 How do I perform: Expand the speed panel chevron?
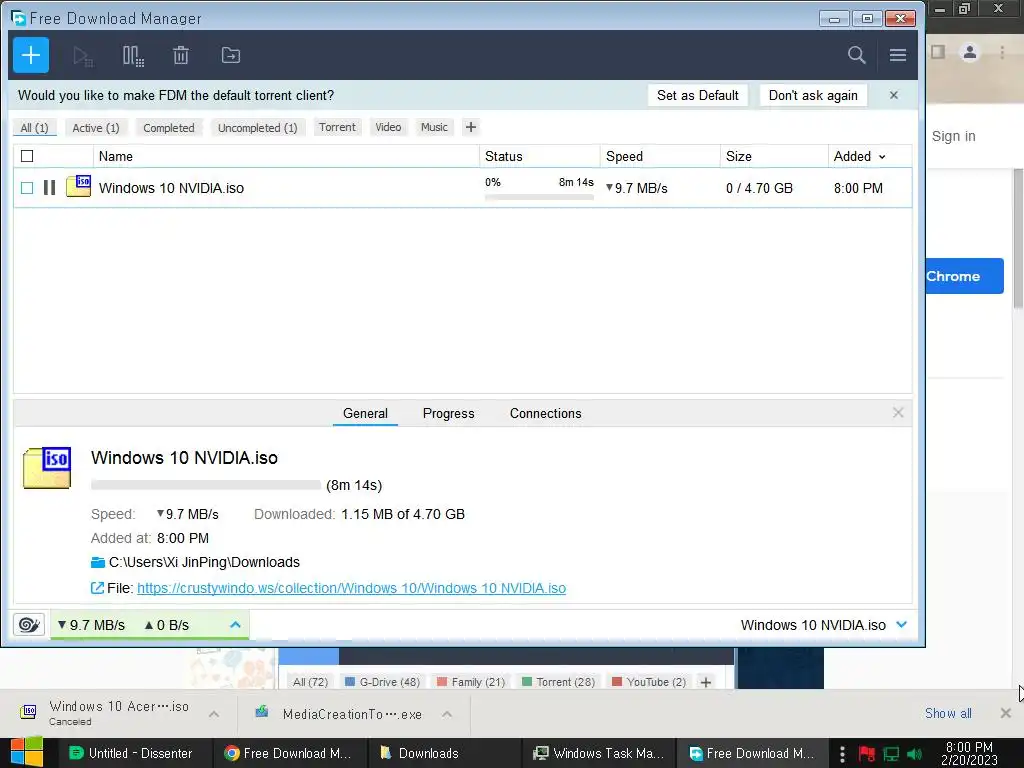pyautogui.click(x=235, y=625)
